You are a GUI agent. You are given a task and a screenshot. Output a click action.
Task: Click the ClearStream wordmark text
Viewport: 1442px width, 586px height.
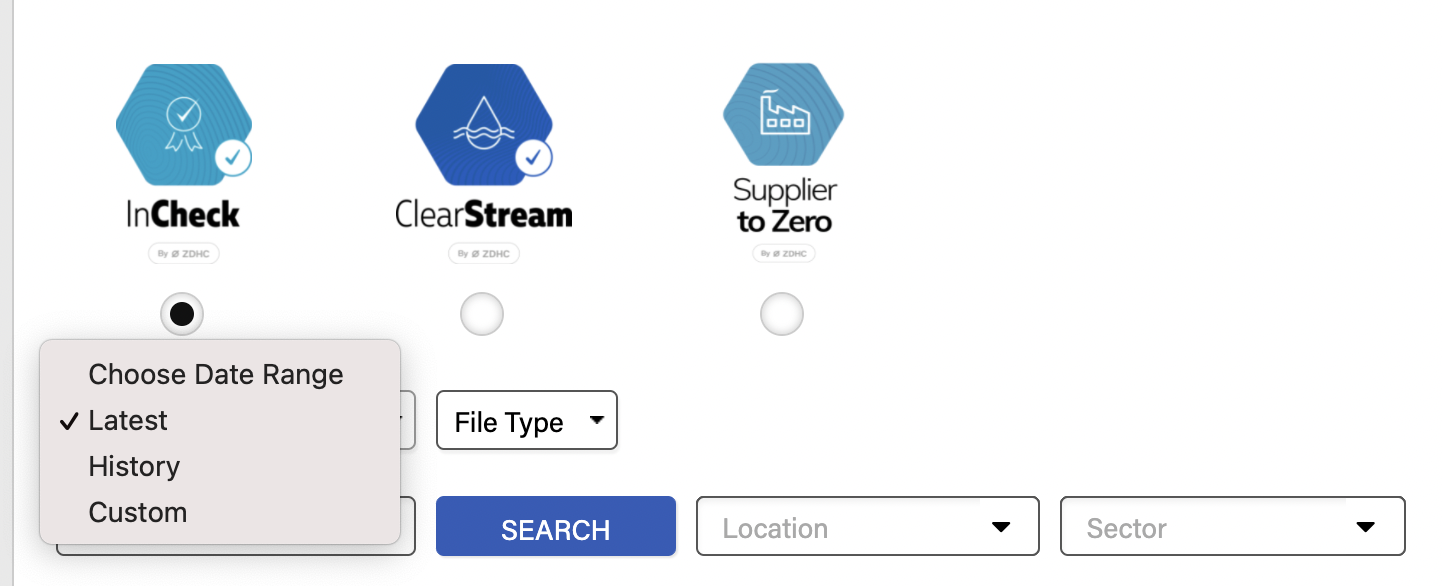pos(483,214)
